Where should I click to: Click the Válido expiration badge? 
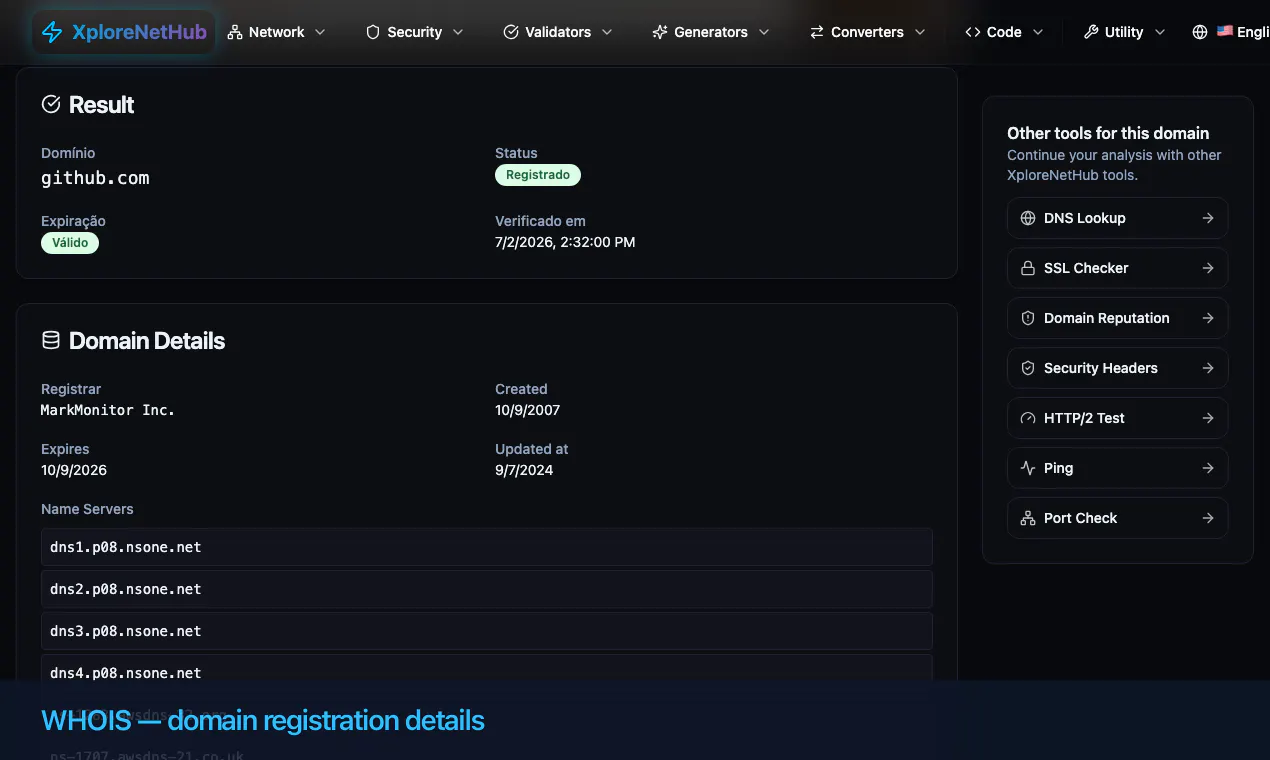[70, 243]
